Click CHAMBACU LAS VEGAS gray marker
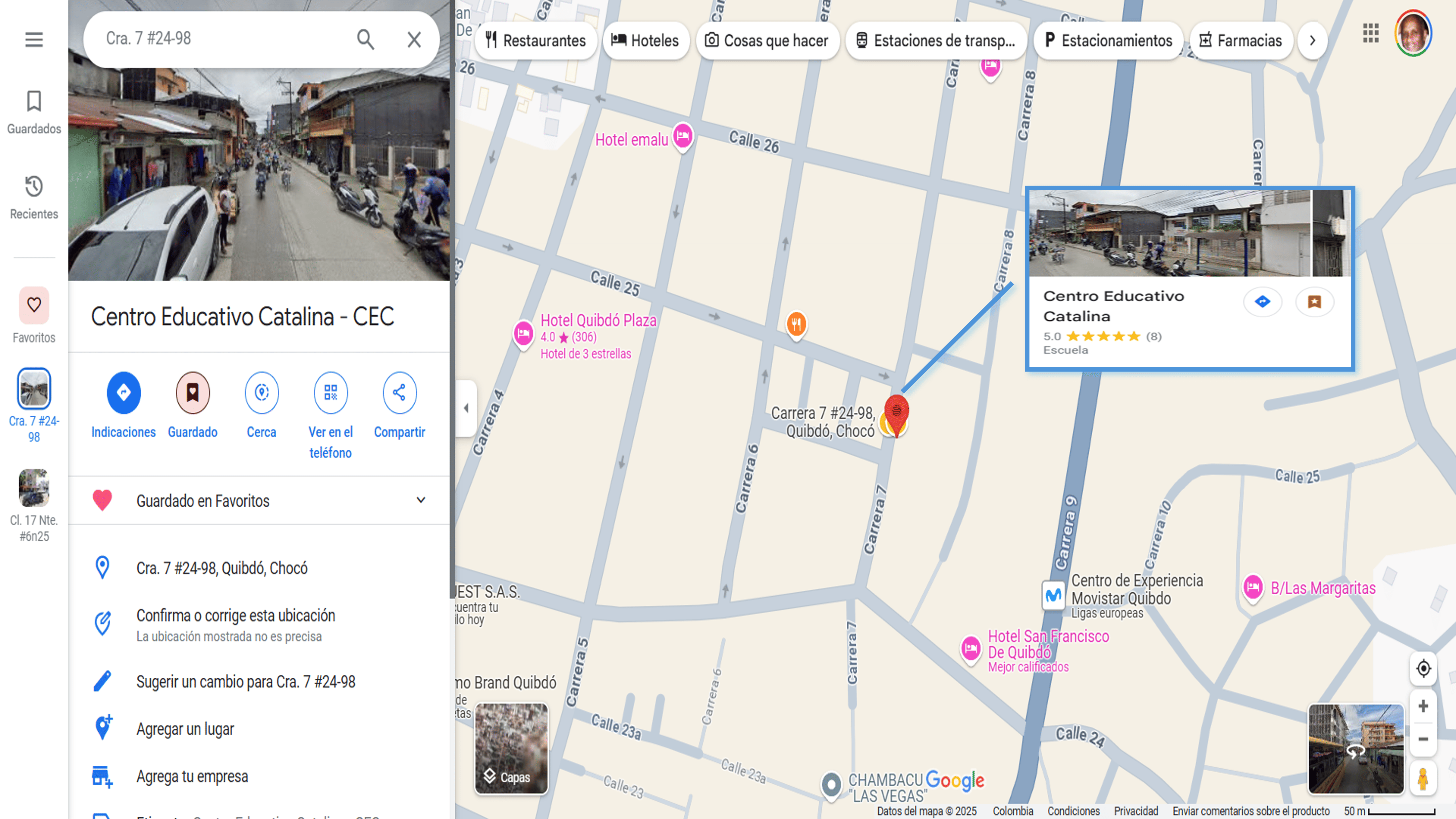This screenshot has height=819, width=1456. coord(832,786)
